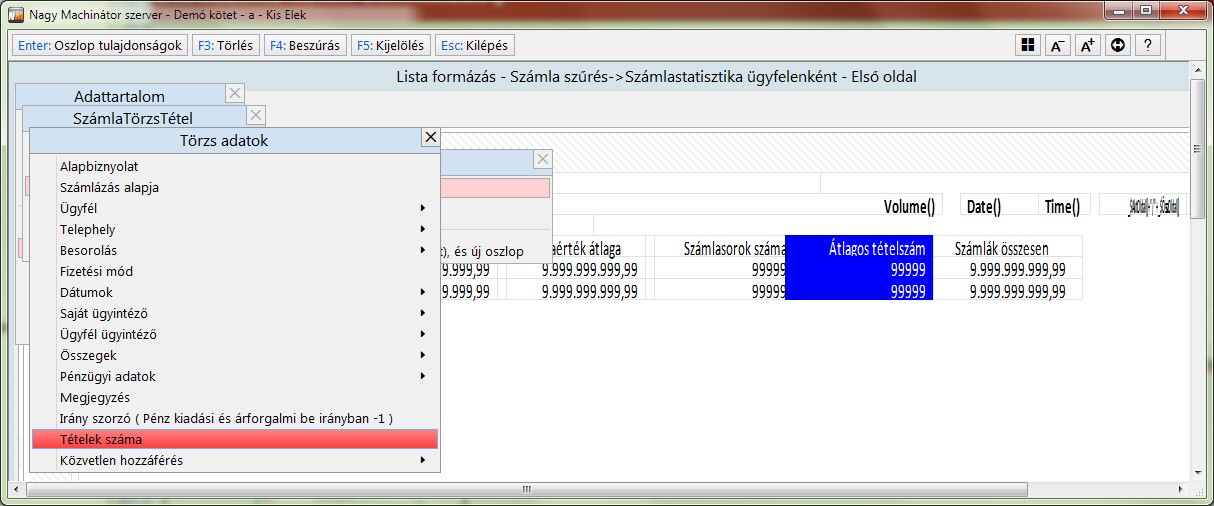Expand the Pénzügyi adatok submenu

(234, 376)
